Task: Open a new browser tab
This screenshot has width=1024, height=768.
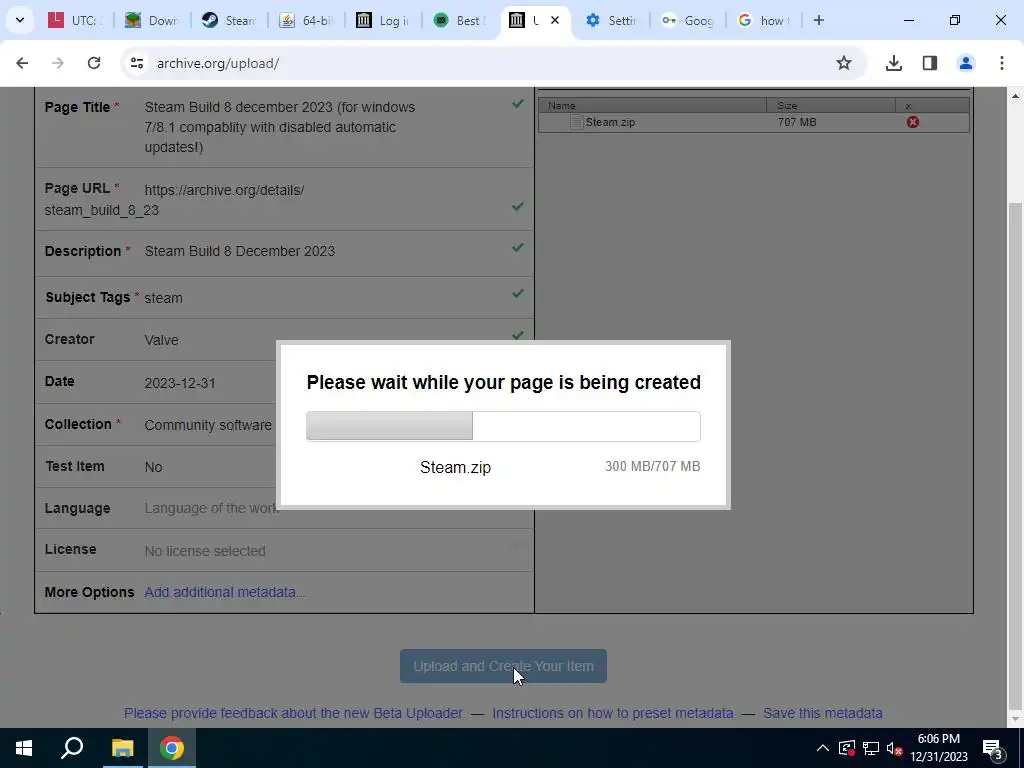Action: coord(818,20)
